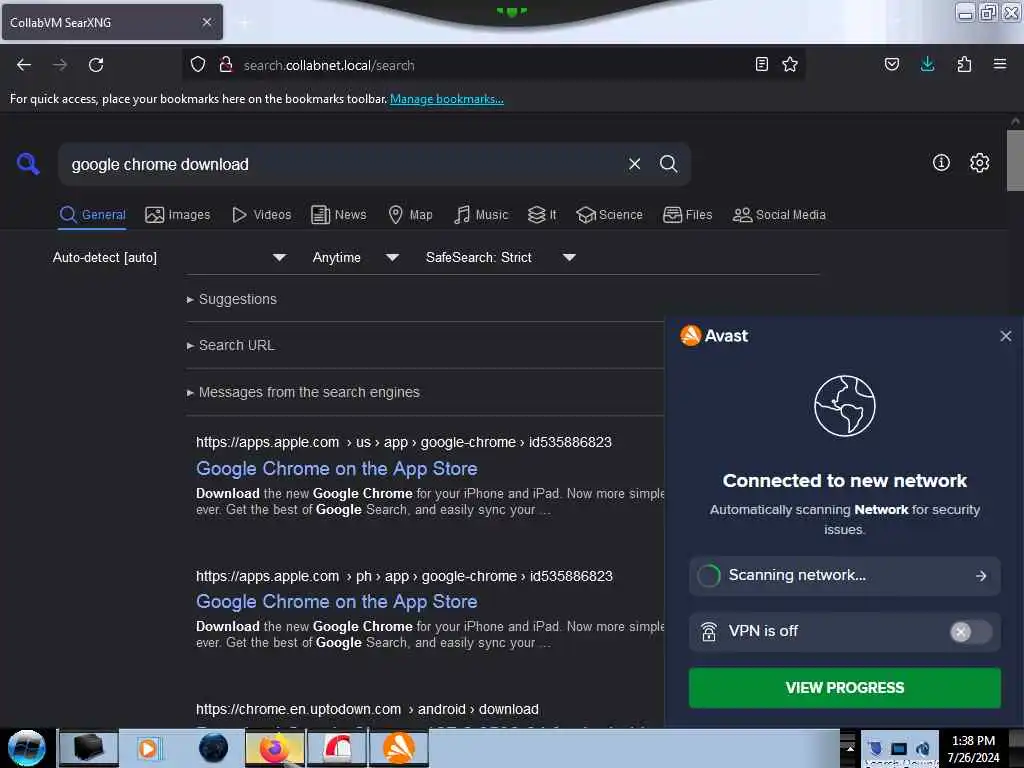
Task: Click the tray volume speaker icon
Action: pos(923,748)
